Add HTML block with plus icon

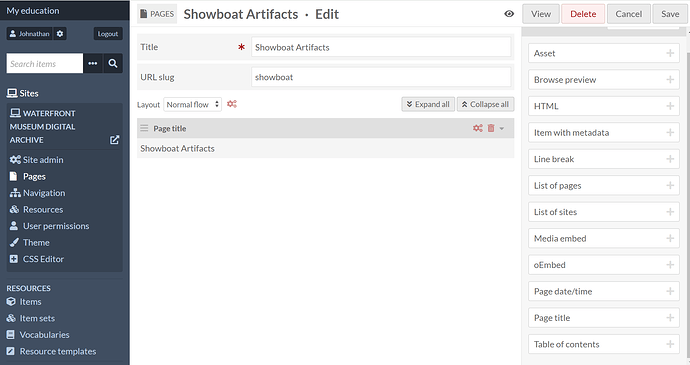click(670, 106)
